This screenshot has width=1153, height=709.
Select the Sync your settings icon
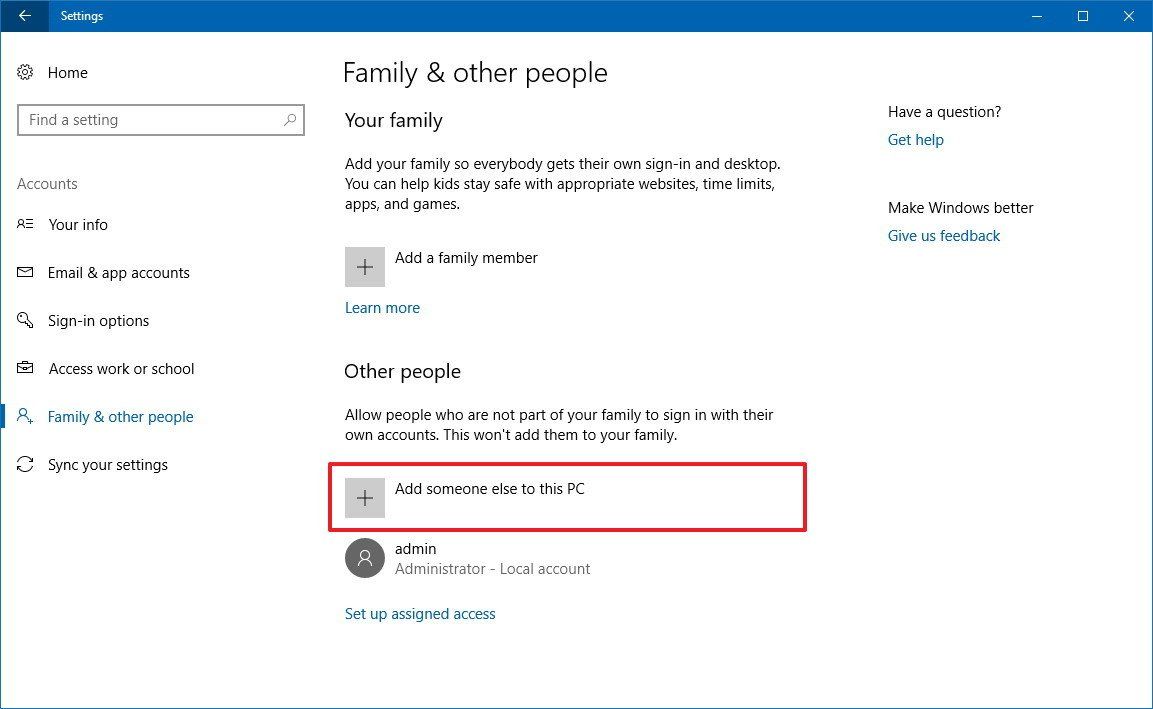point(26,464)
